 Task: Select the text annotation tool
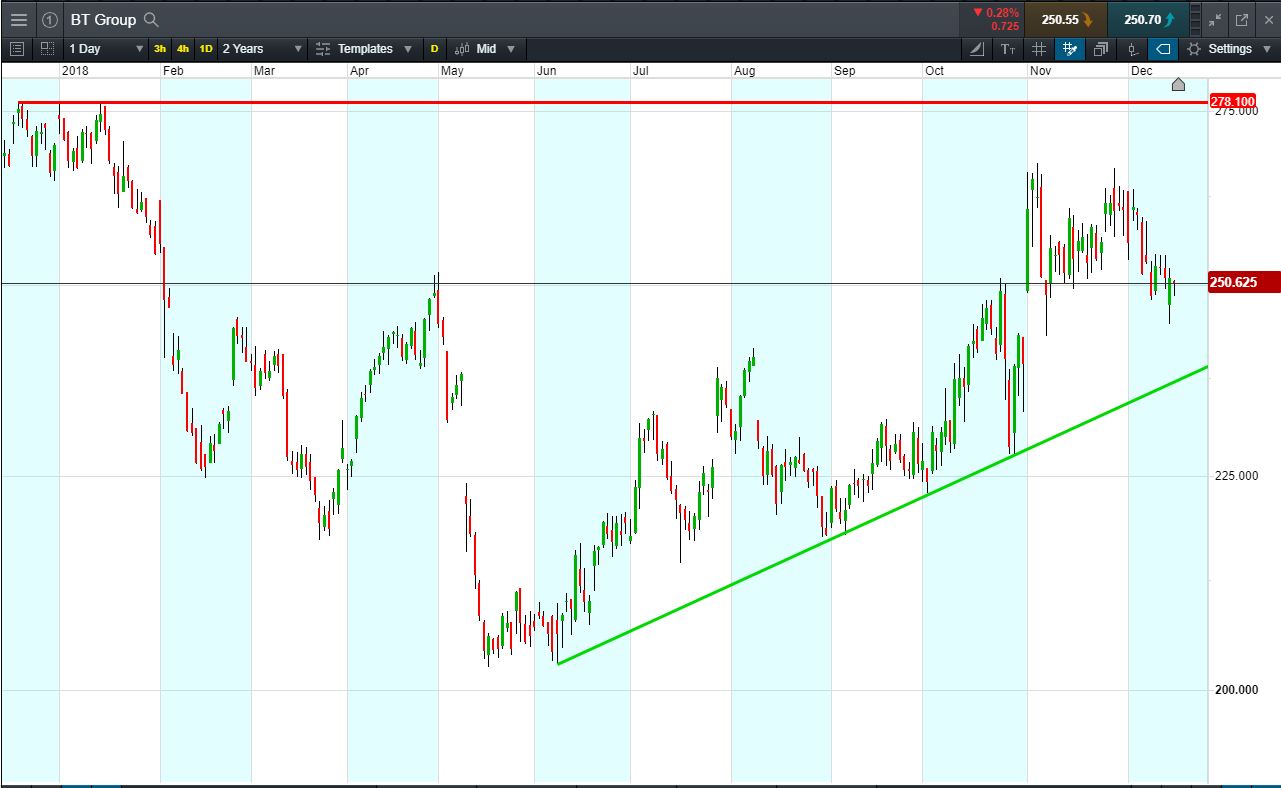tap(1008, 49)
